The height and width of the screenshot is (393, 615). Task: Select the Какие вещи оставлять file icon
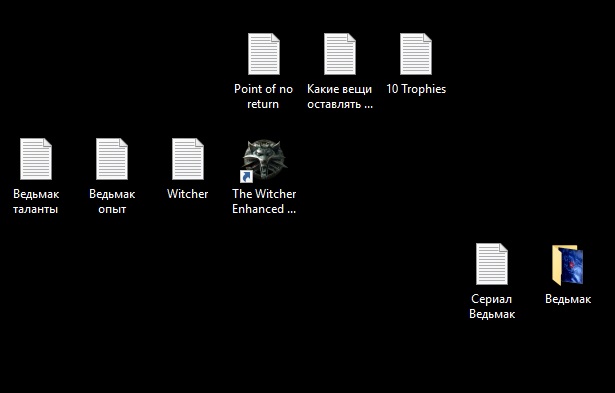(x=340, y=54)
